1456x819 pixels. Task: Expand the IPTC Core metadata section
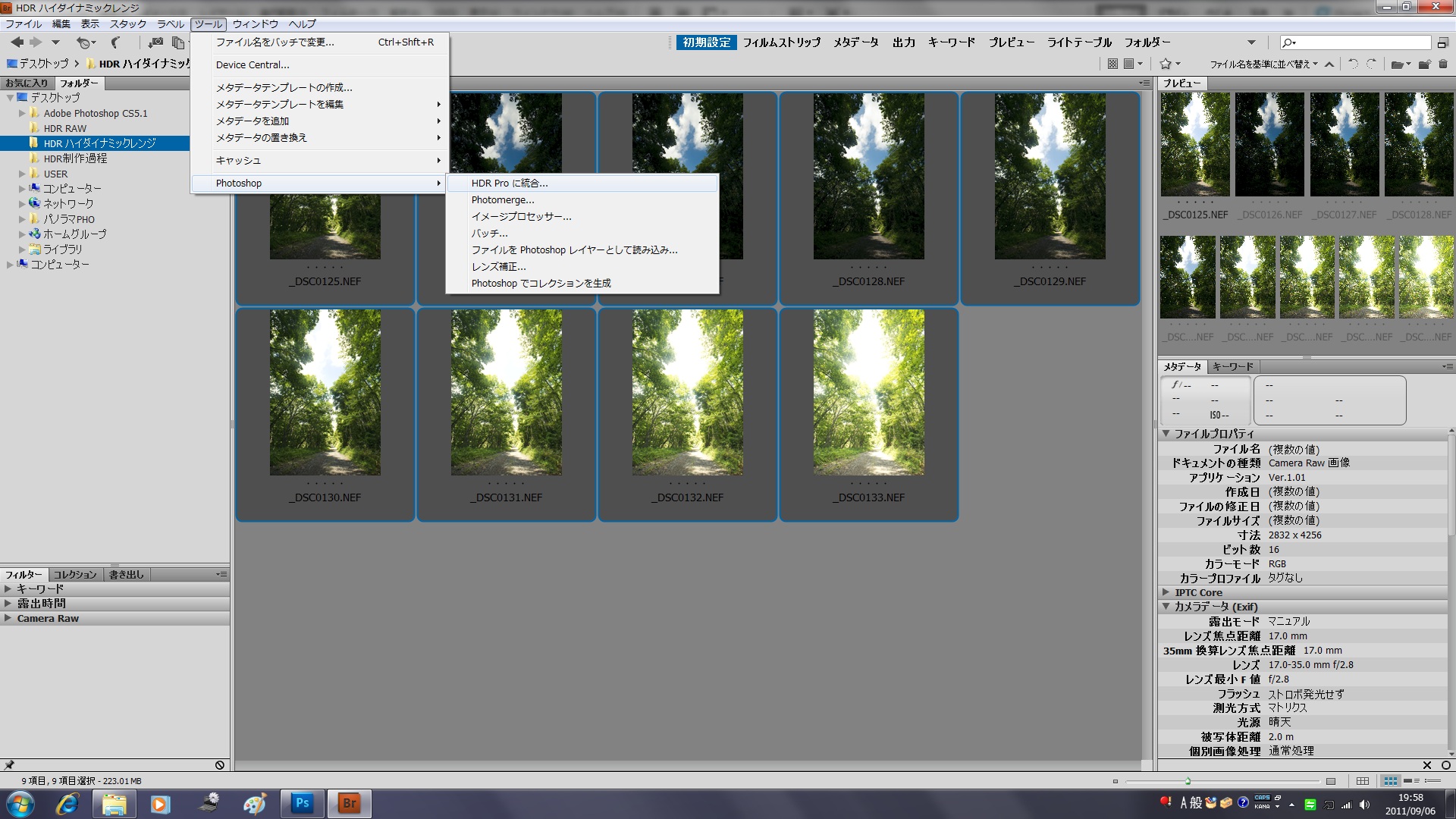[x=1166, y=592]
